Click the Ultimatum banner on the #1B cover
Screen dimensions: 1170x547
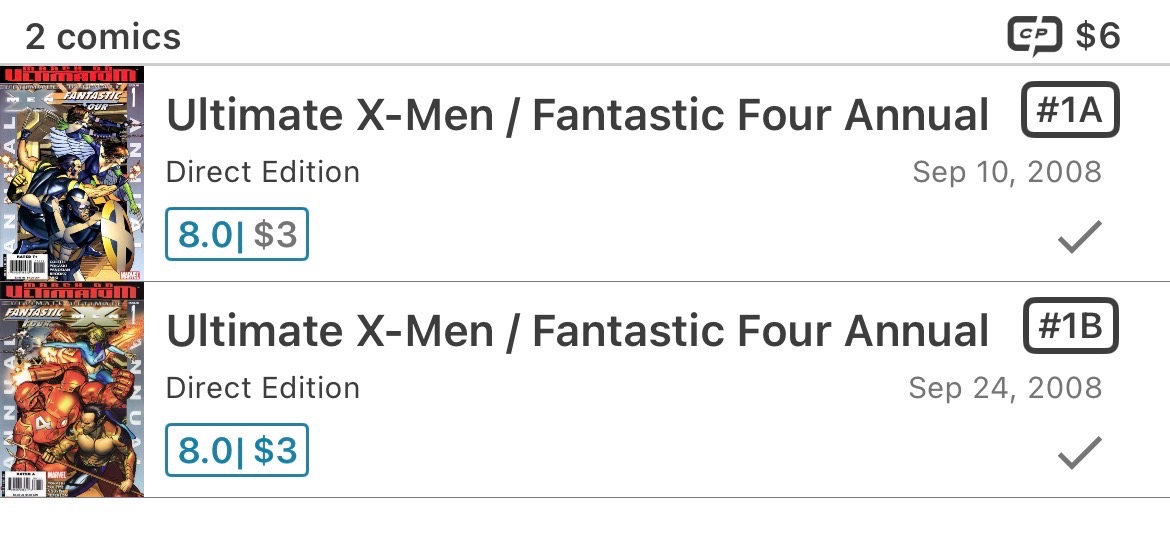(72, 292)
